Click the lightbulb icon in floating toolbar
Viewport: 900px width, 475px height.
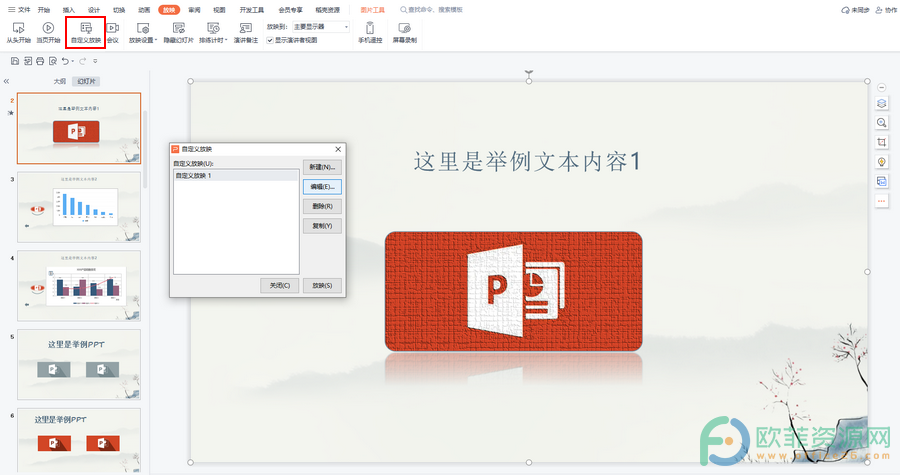[882, 162]
